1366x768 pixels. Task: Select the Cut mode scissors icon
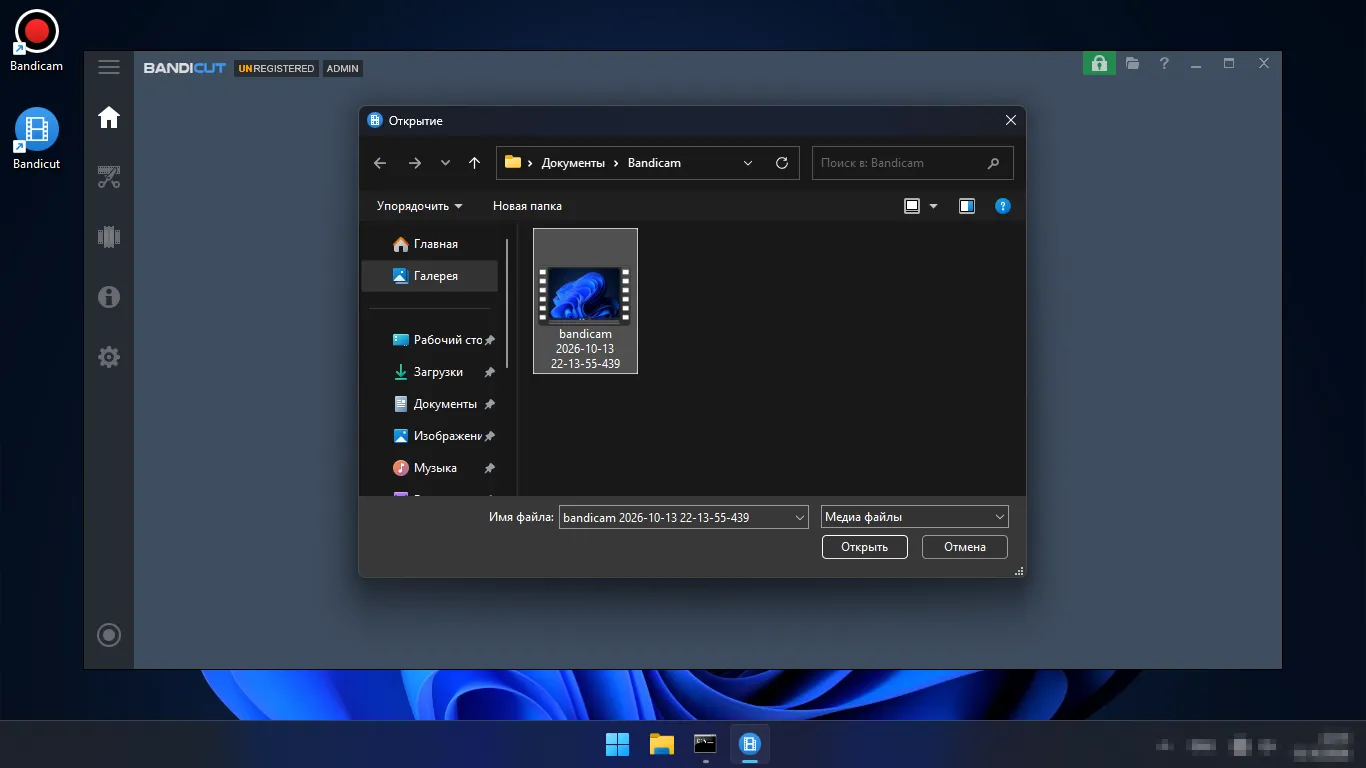[x=109, y=178]
